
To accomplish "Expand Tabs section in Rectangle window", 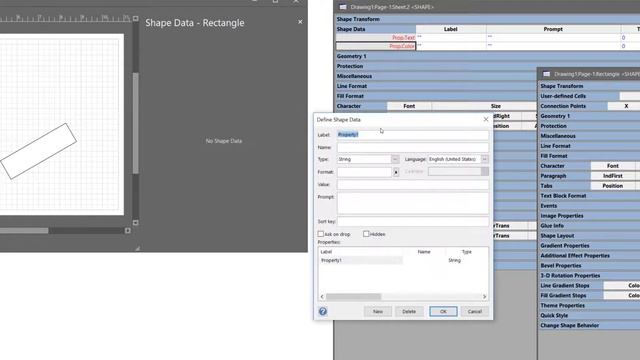I will click(546, 186).
